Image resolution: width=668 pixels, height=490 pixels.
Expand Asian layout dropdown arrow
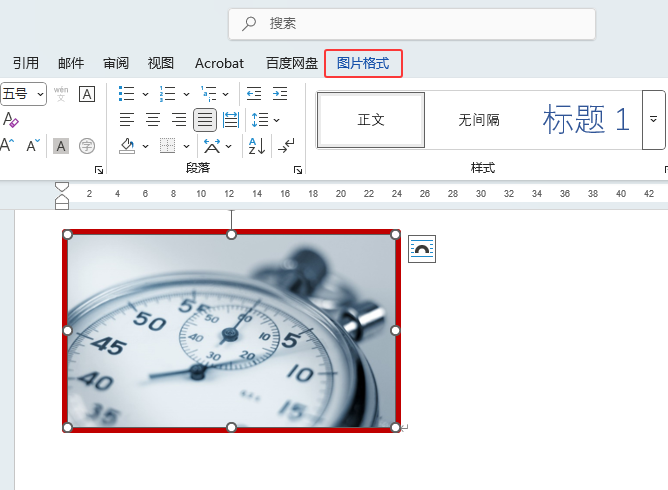(229, 147)
